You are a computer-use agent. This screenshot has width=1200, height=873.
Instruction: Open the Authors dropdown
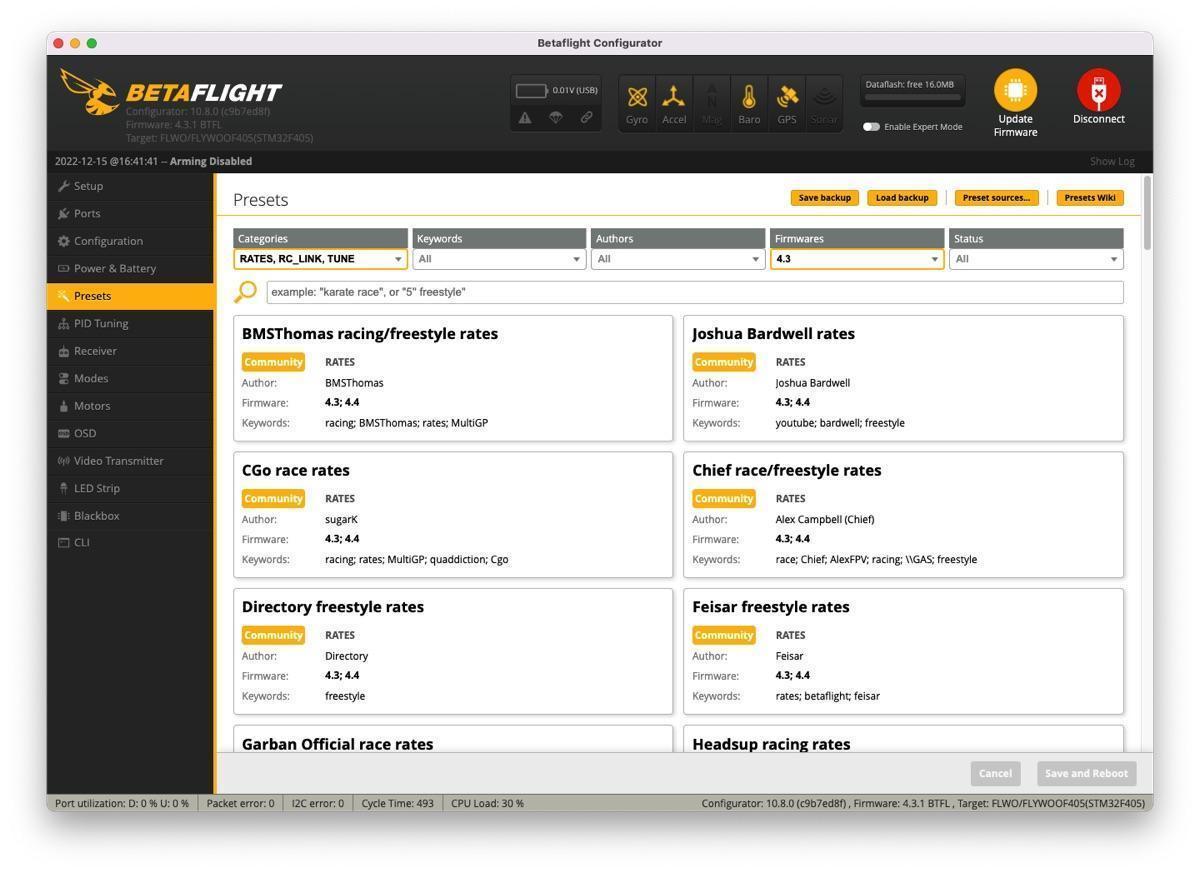pos(678,259)
